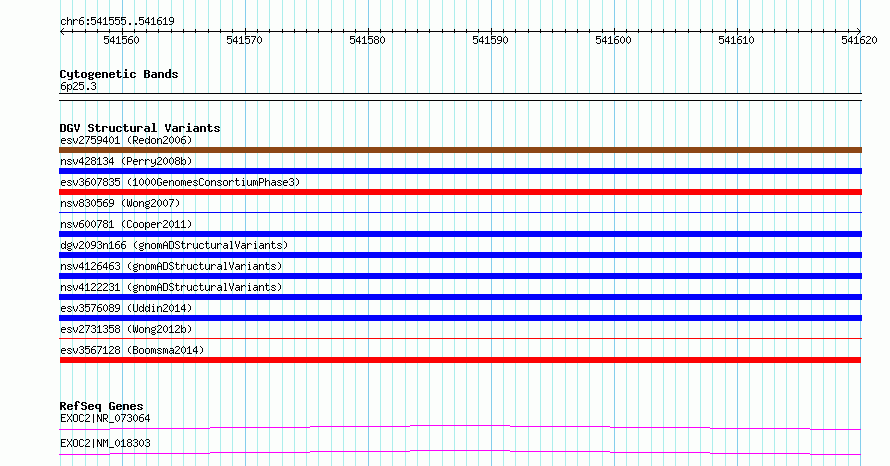Viewport: 890px width, 466px height.
Task: Click ruler position 541560
Action: point(121,40)
